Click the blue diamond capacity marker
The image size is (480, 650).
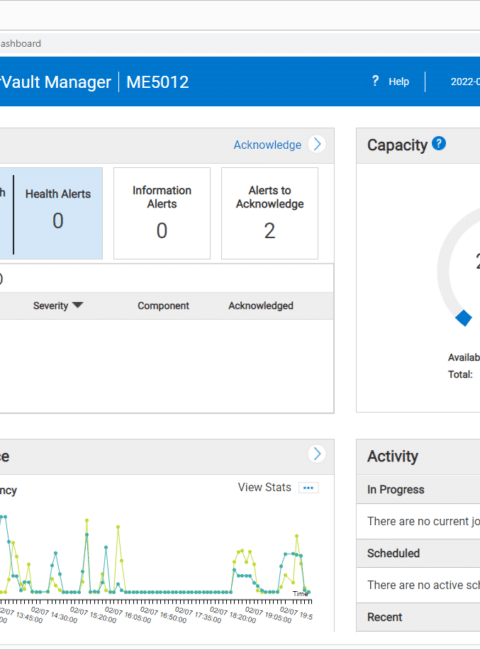(x=464, y=318)
